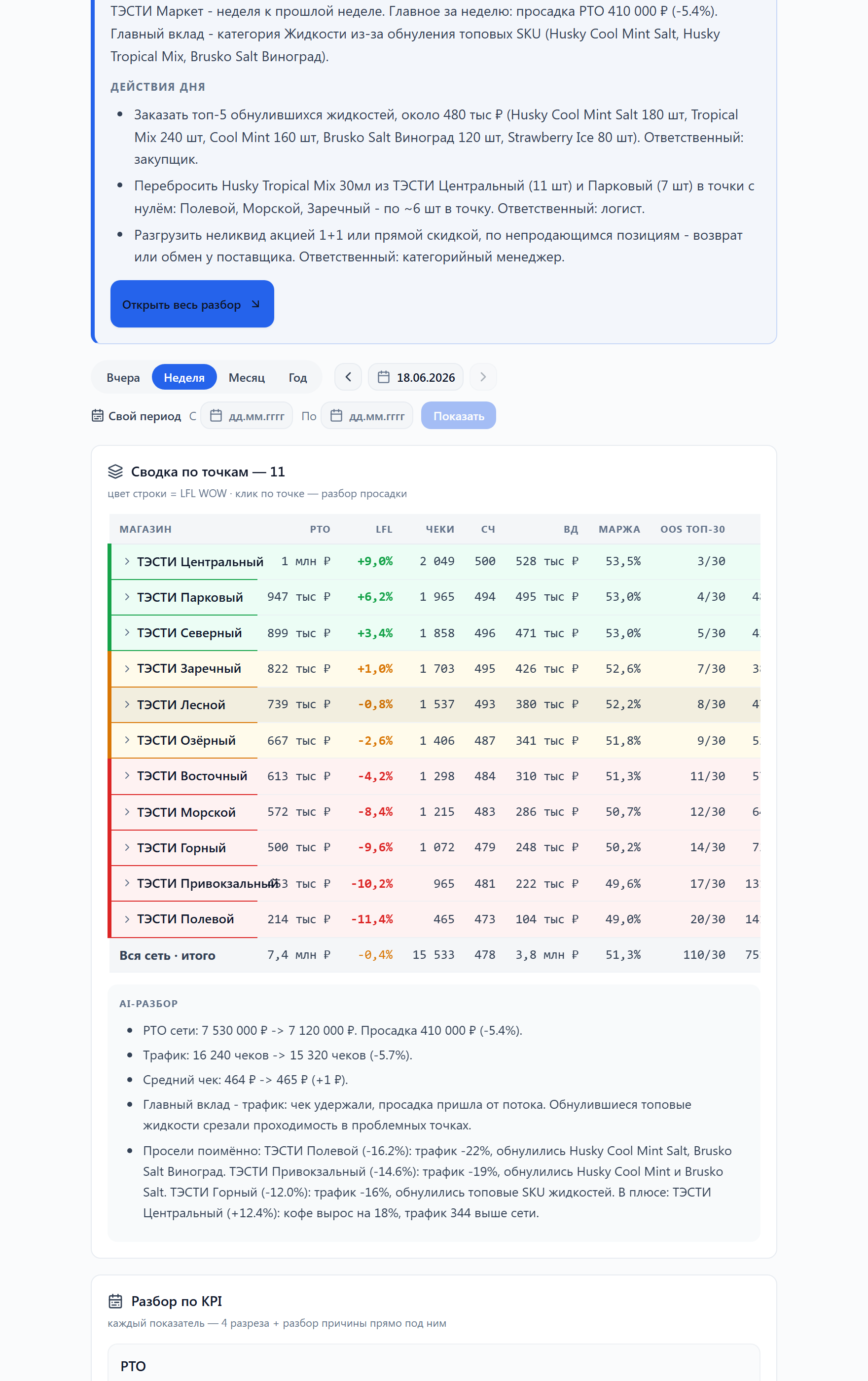Switch to the 'Год' period tab

tap(297, 377)
